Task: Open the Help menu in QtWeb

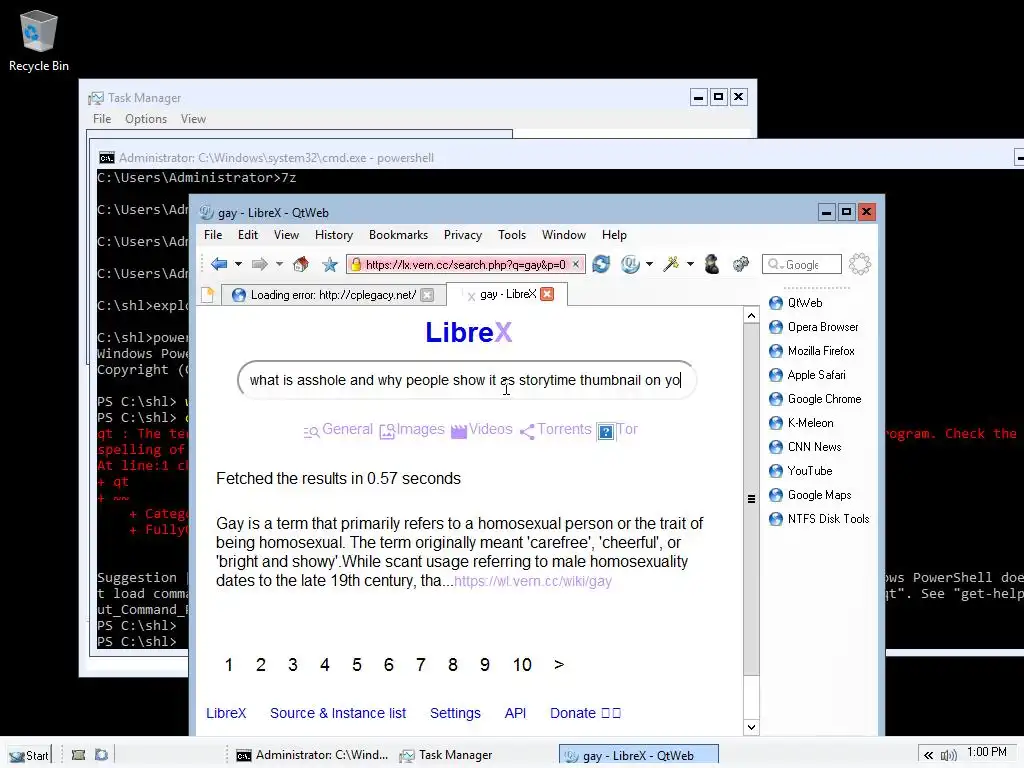Action: pyautogui.click(x=614, y=235)
